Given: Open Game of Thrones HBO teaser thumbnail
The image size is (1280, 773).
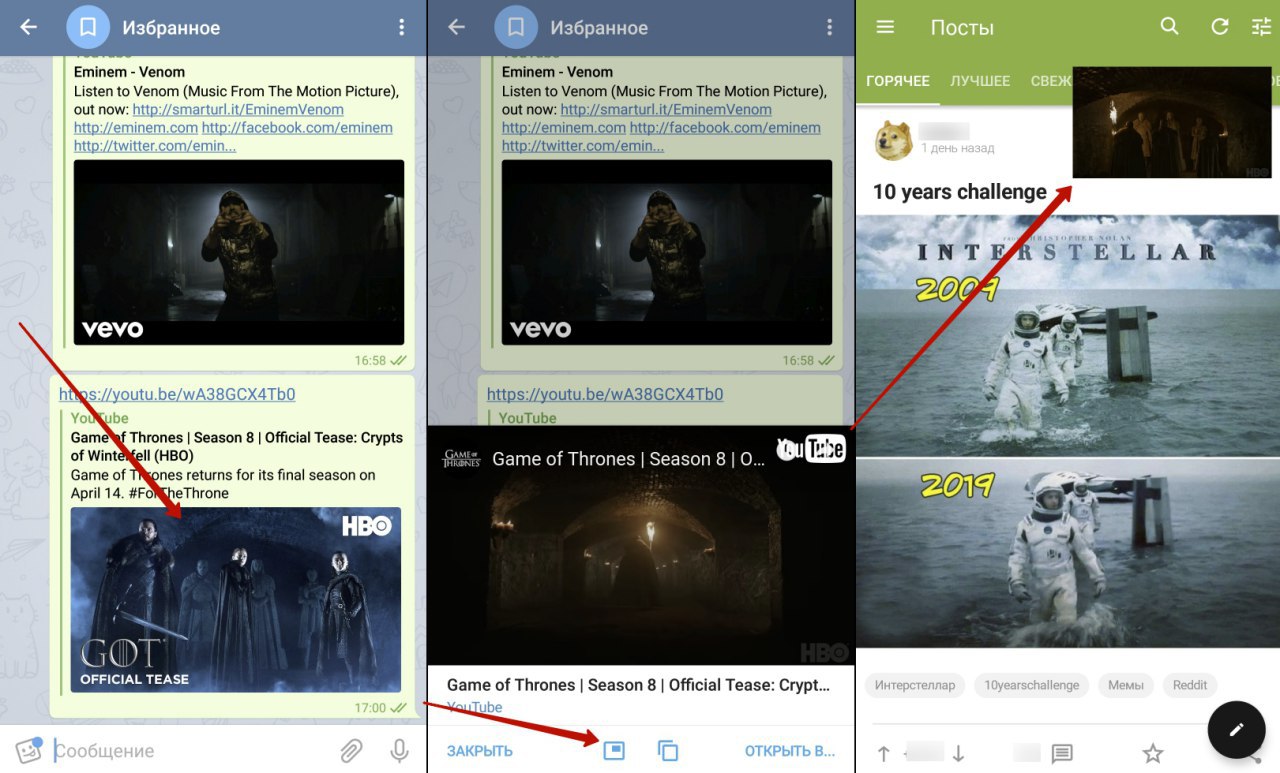Looking at the screenshot, I should click(x=236, y=600).
